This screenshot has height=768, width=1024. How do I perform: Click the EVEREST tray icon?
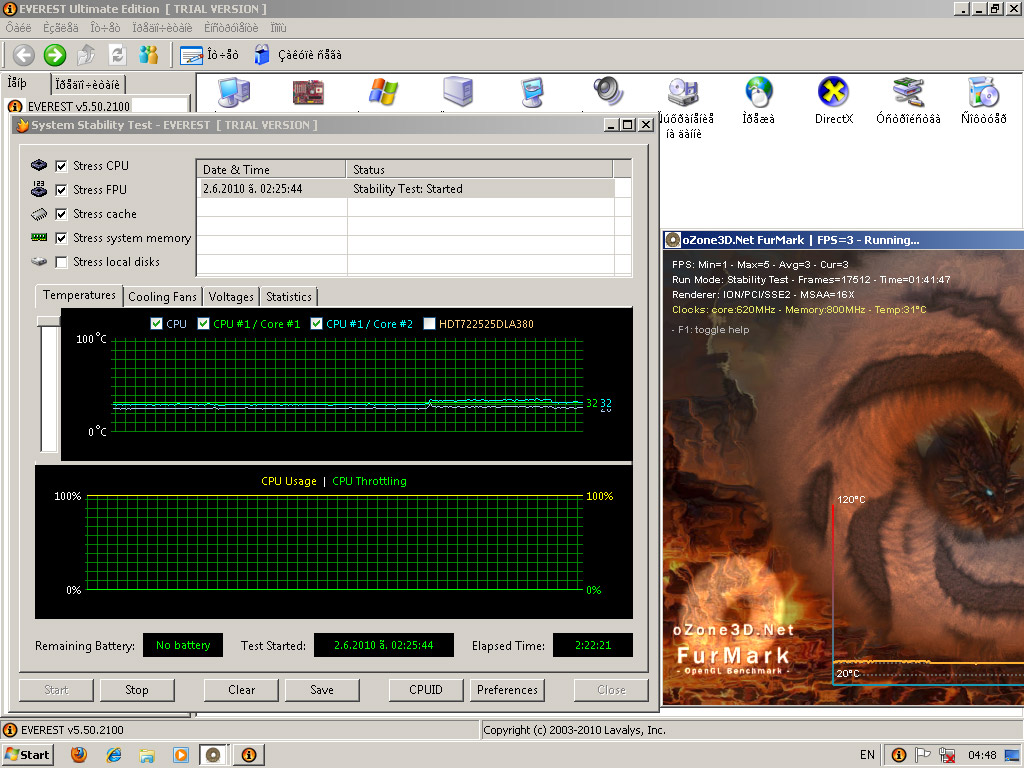click(899, 755)
